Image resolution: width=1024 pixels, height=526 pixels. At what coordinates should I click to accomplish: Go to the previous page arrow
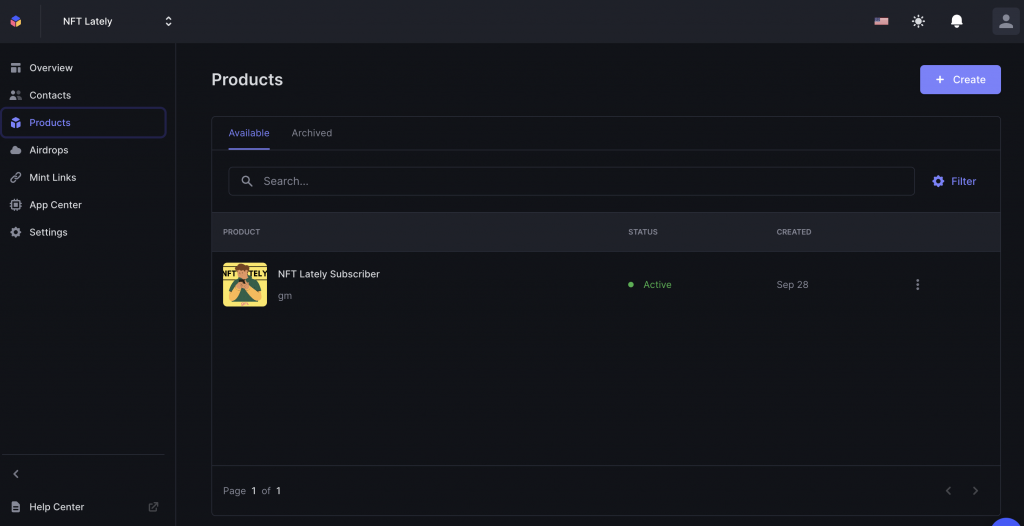point(948,491)
